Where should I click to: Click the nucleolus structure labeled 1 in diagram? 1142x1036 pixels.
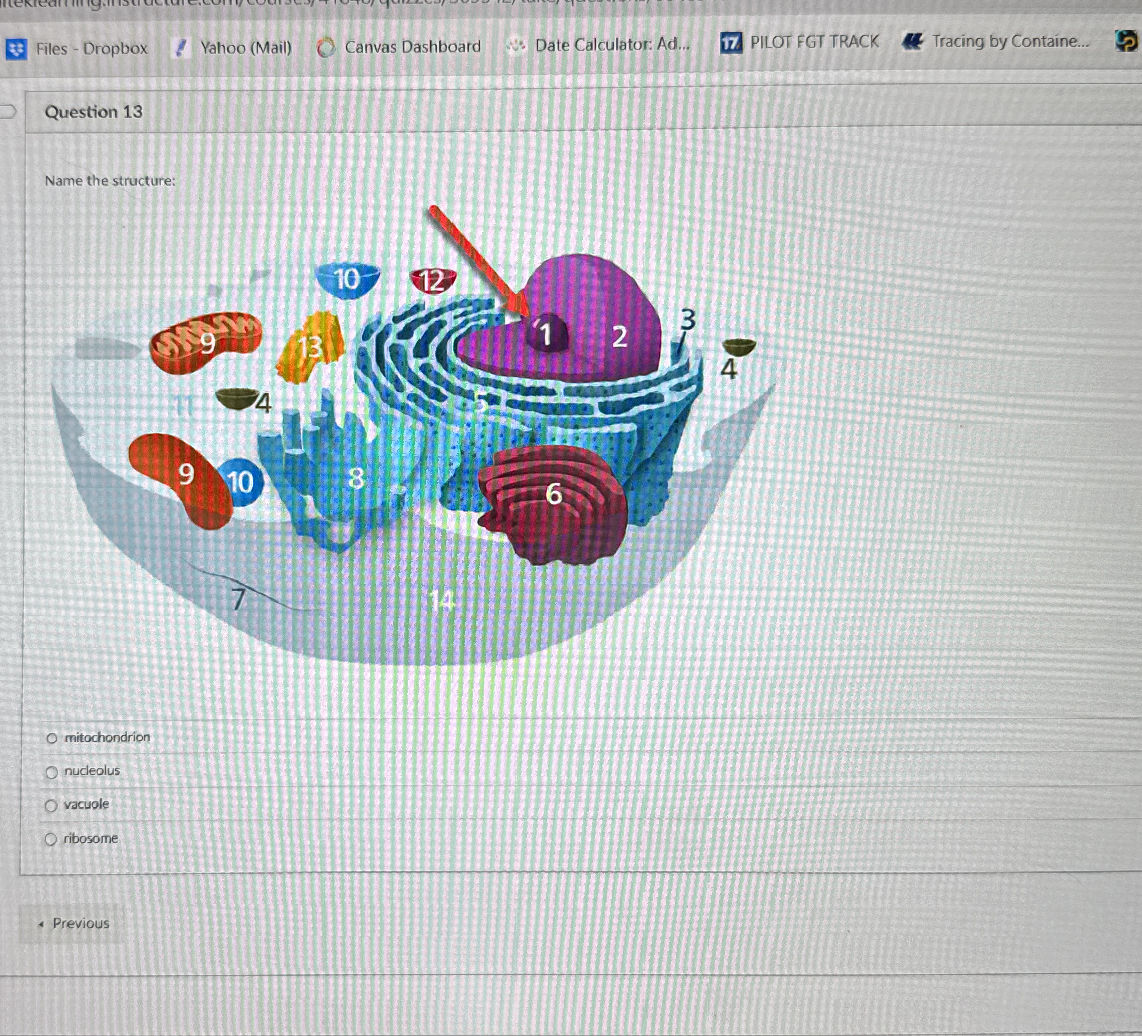tap(546, 335)
